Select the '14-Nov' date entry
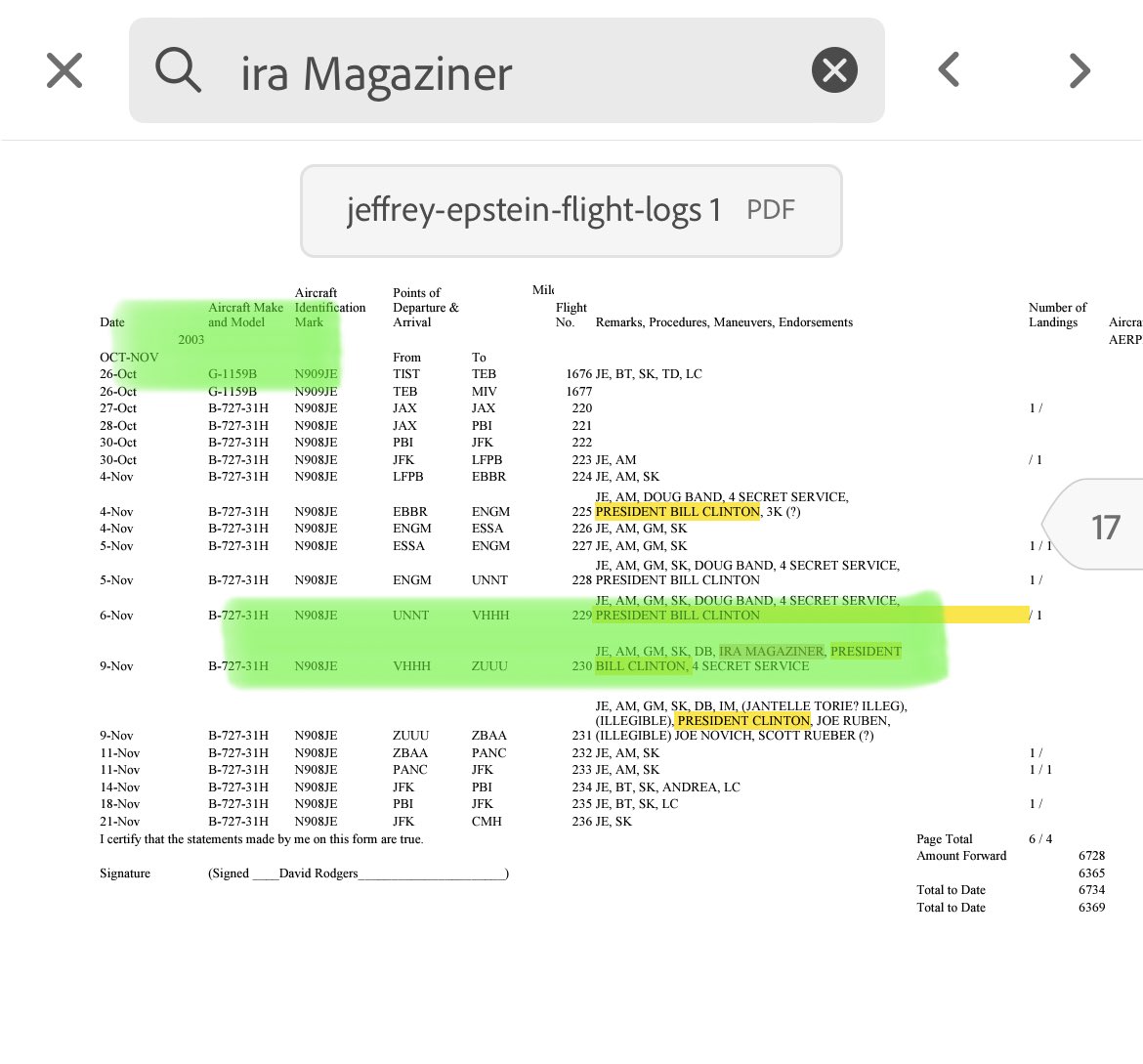1143x1064 pixels. (x=119, y=787)
